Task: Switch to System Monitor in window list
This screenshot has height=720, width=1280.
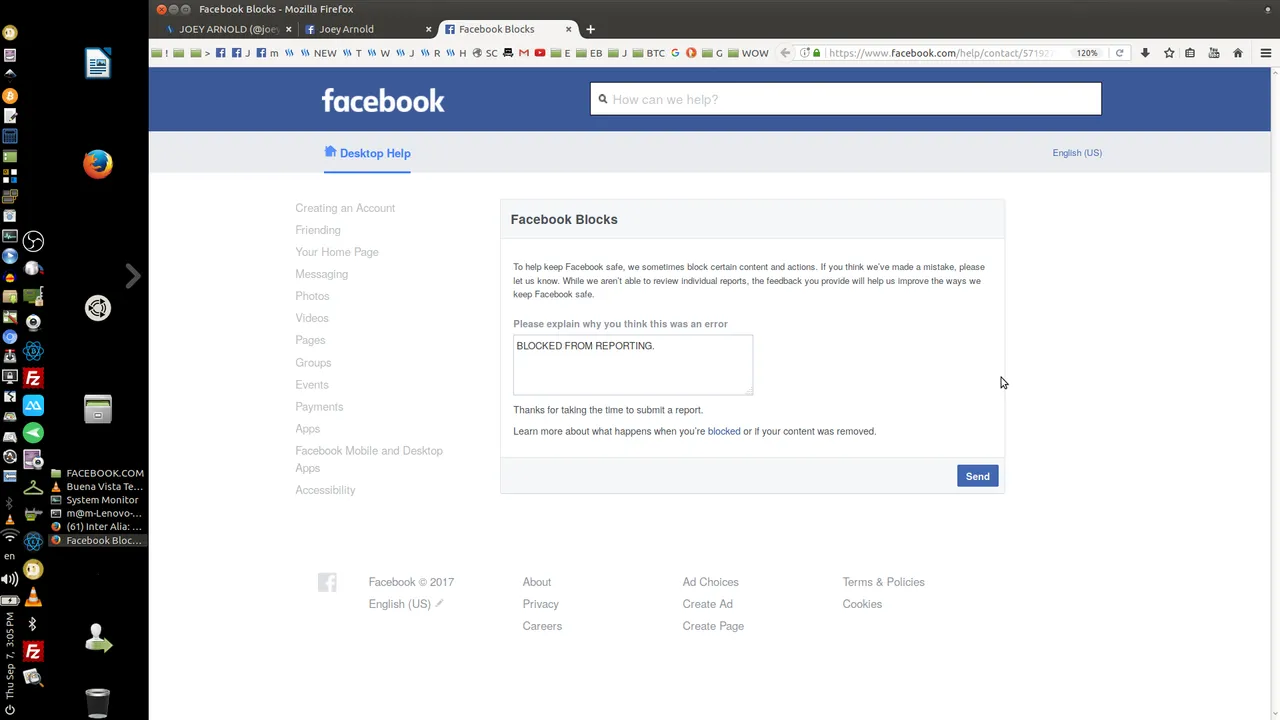Action: click(x=97, y=500)
